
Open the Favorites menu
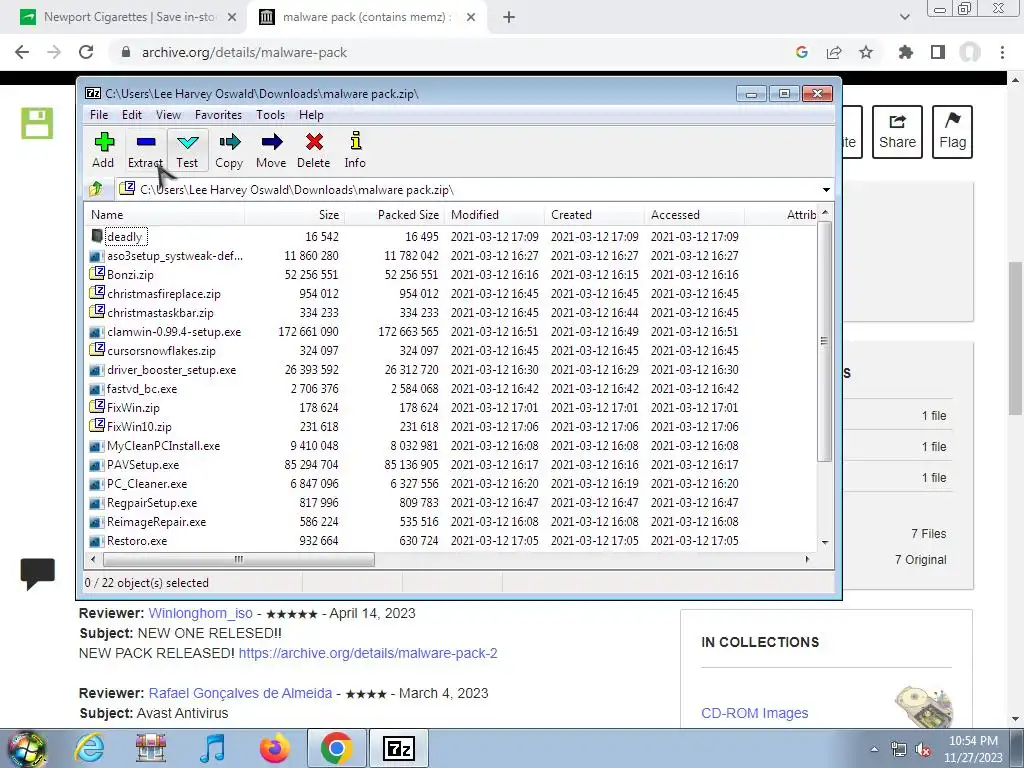point(218,115)
